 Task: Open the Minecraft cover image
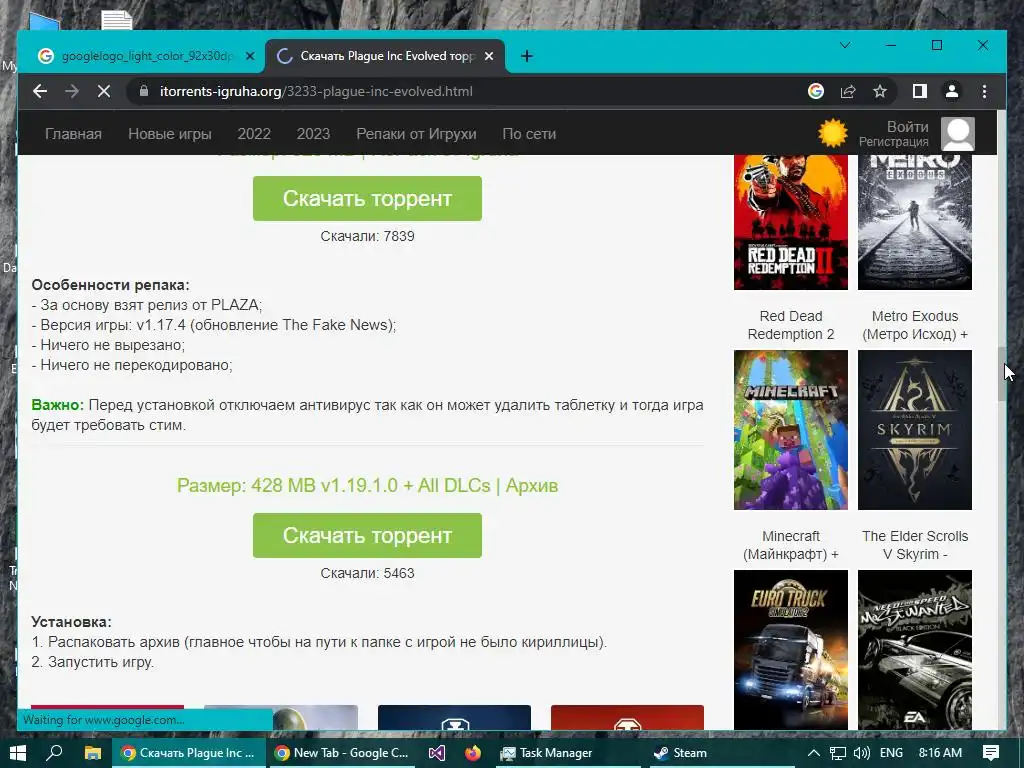(791, 430)
